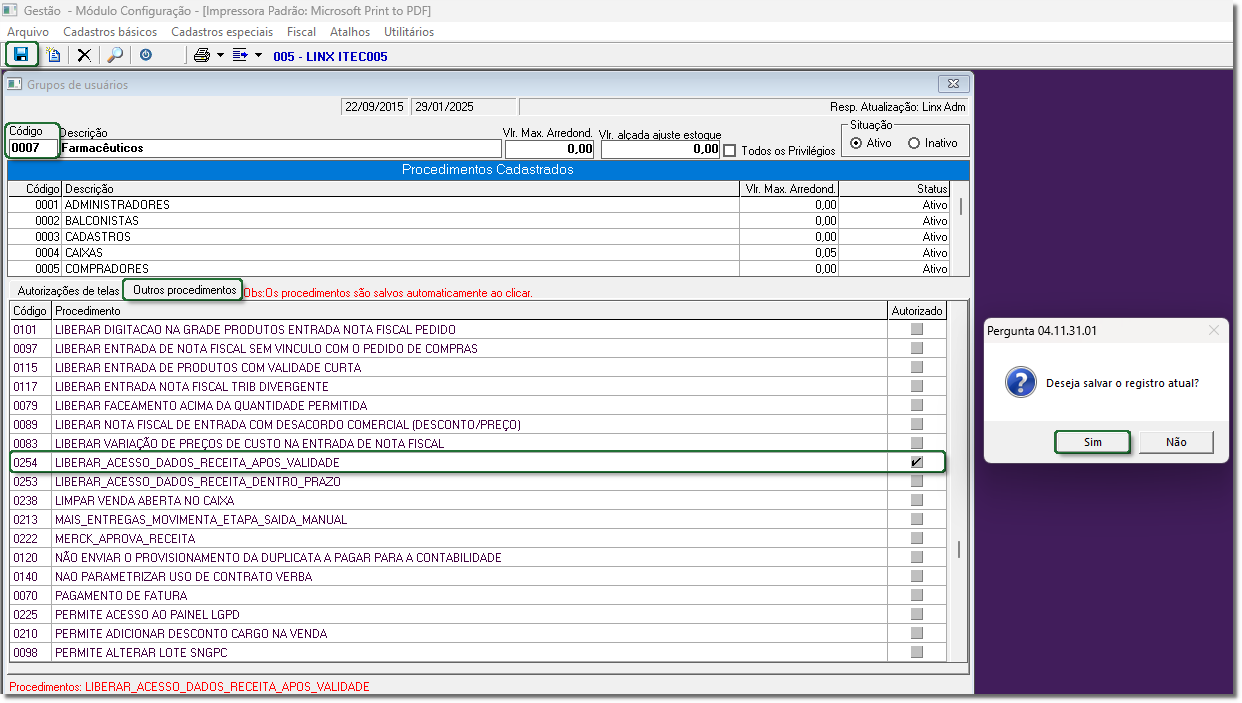Screen dimensions: 1242x703
Task: Open the Fiscal menu
Action: click(x=301, y=32)
